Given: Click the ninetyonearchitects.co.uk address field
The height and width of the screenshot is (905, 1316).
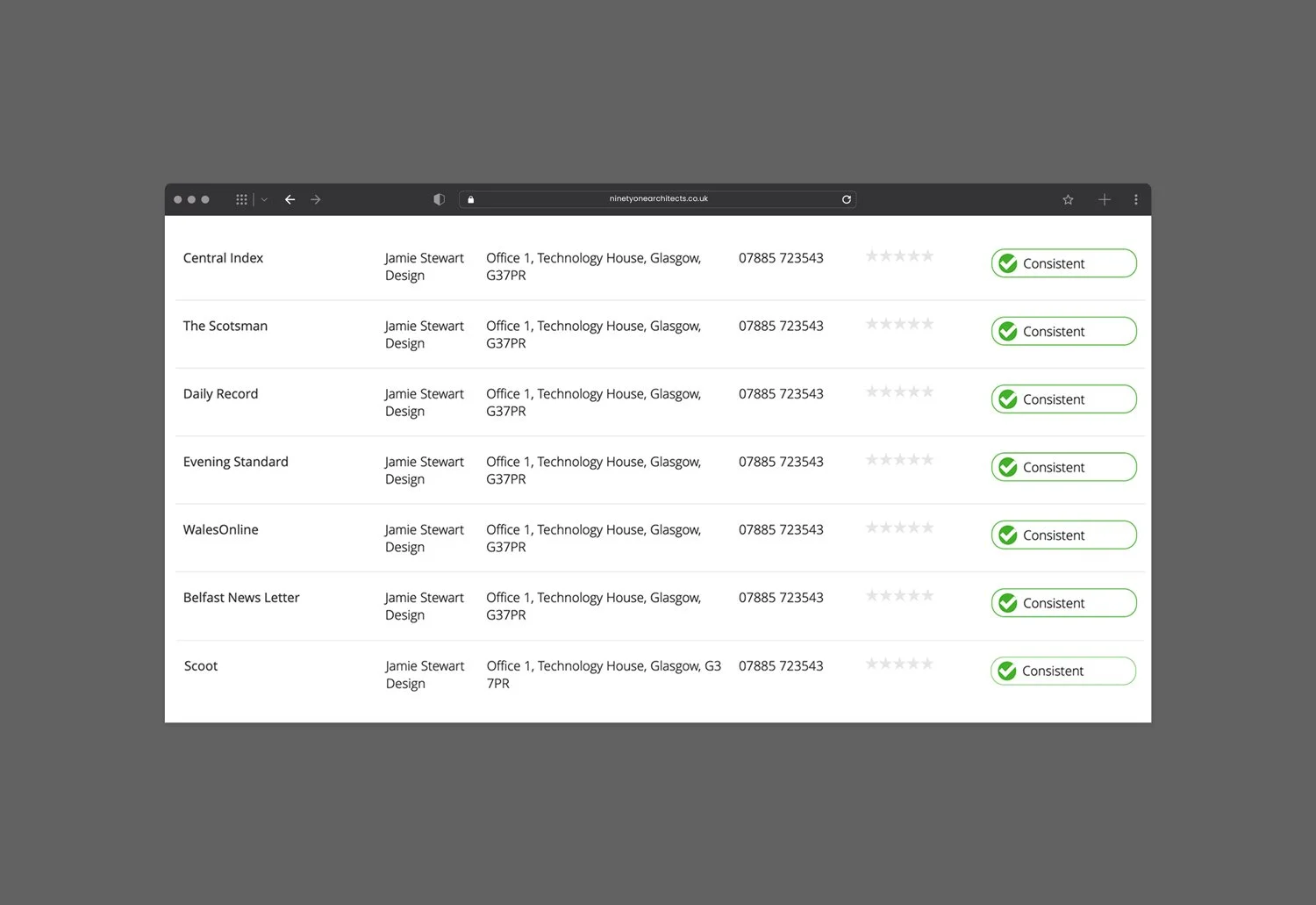Looking at the screenshot, I should point(658,199).
